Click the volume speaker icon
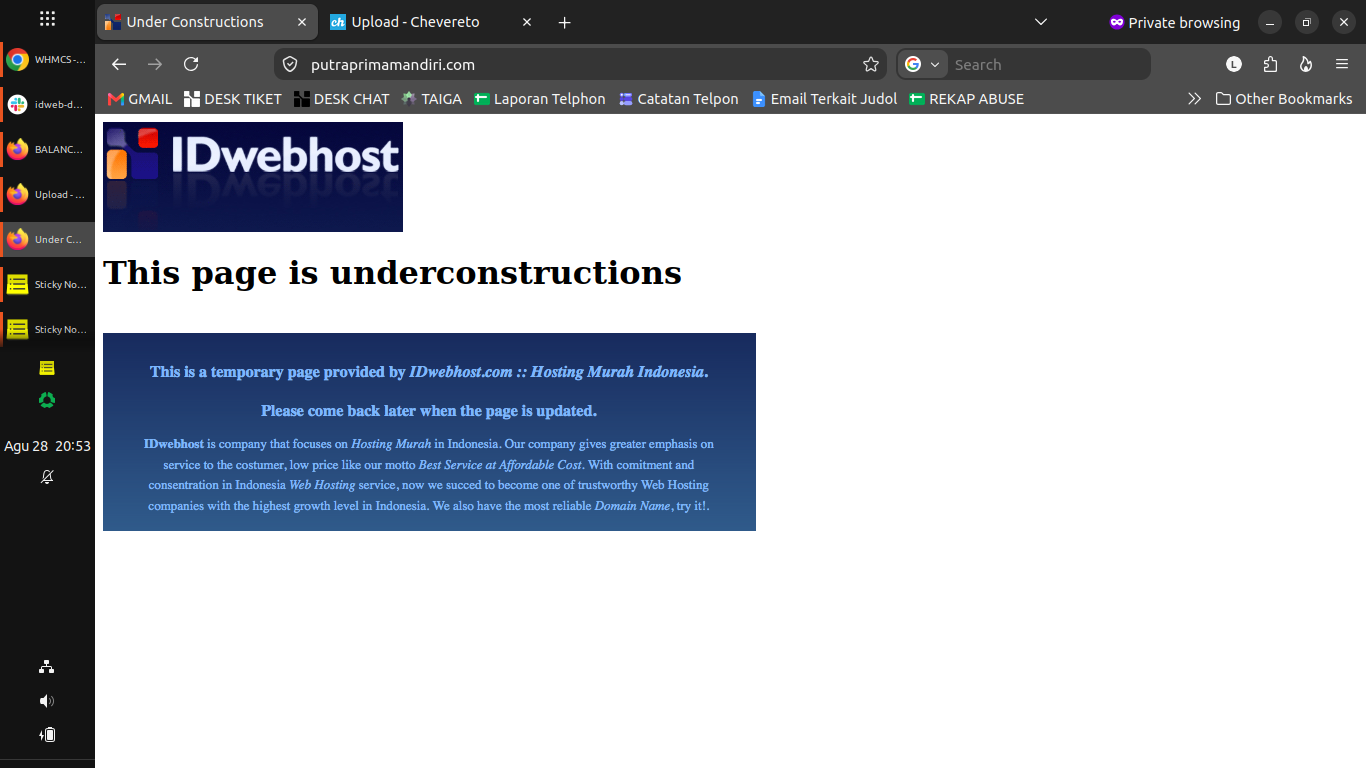Viewport: 1366px width, 768px height. (47, 701)
